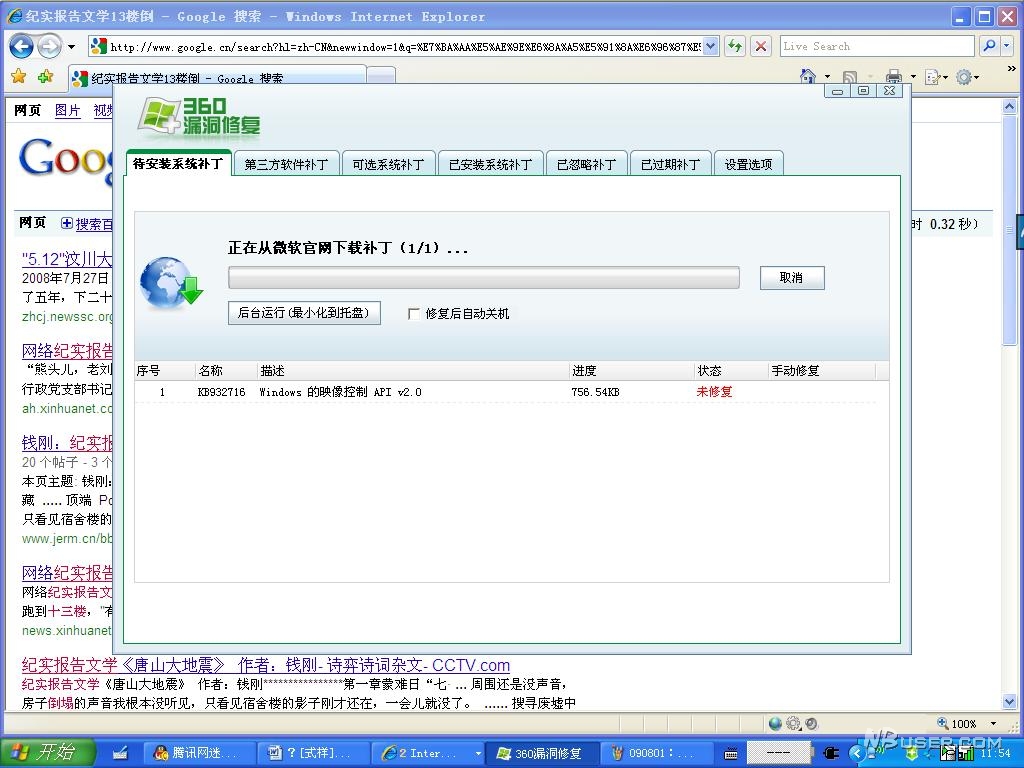The width and height of the screenshot is (1024, 768).
Task: Open the 唐山大地震 CCTV.com search result
Action: (x=266, y=665)
